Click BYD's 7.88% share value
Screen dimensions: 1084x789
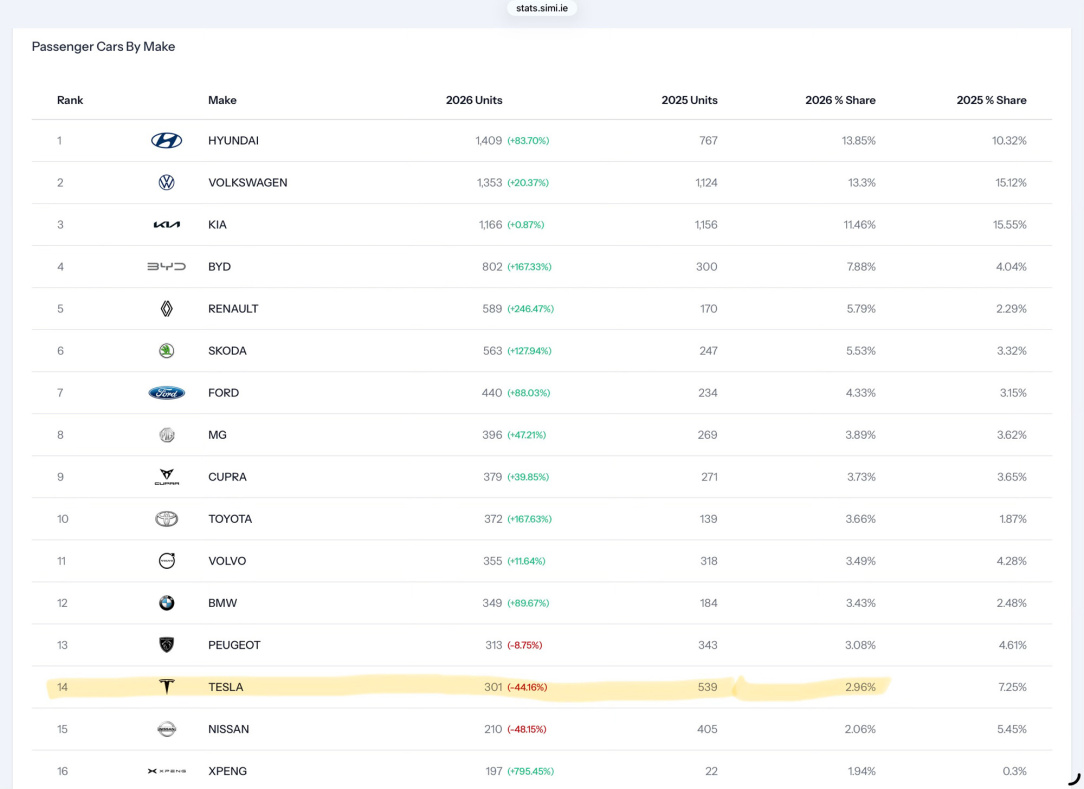[x=861, y=266]
